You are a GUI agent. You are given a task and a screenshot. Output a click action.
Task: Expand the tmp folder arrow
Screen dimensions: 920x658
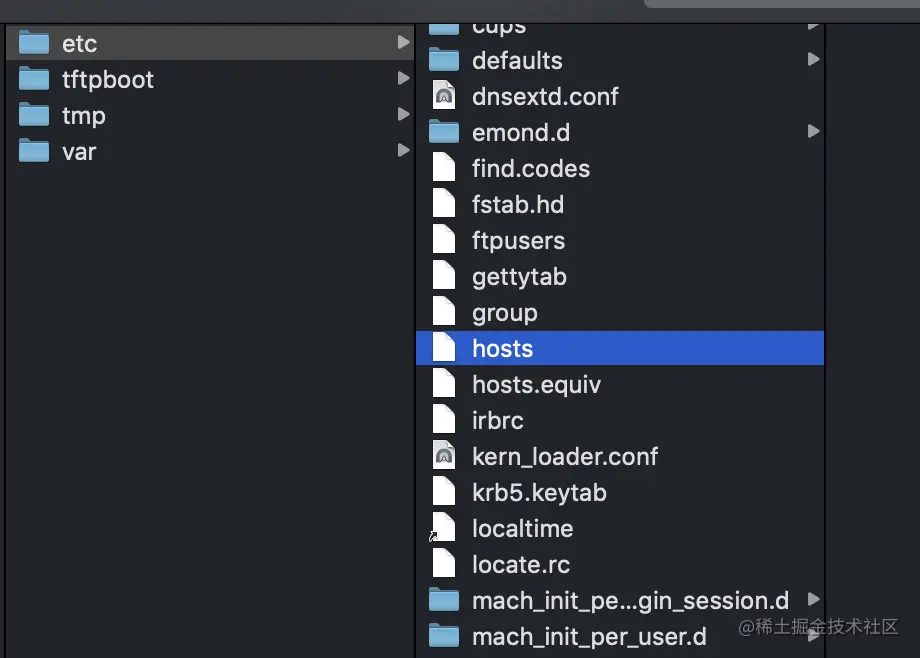coord(403,114)
